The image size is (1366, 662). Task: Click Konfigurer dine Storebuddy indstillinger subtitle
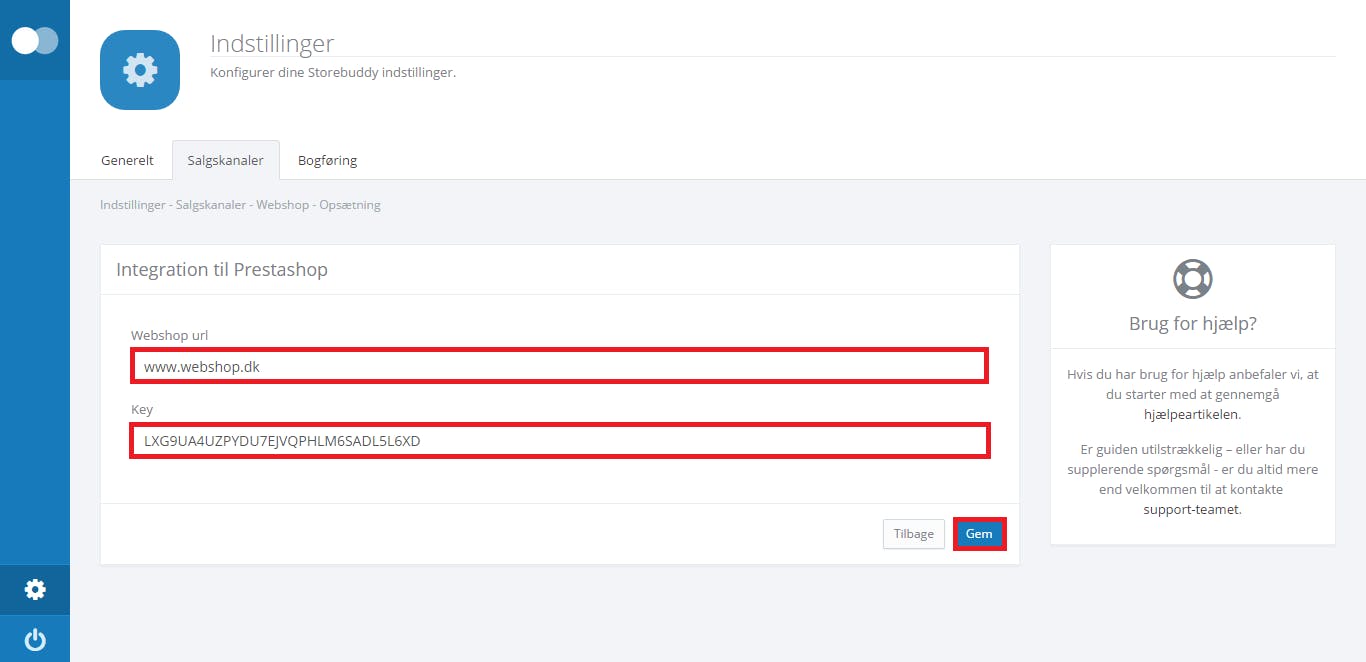click(x=333, y=73)
